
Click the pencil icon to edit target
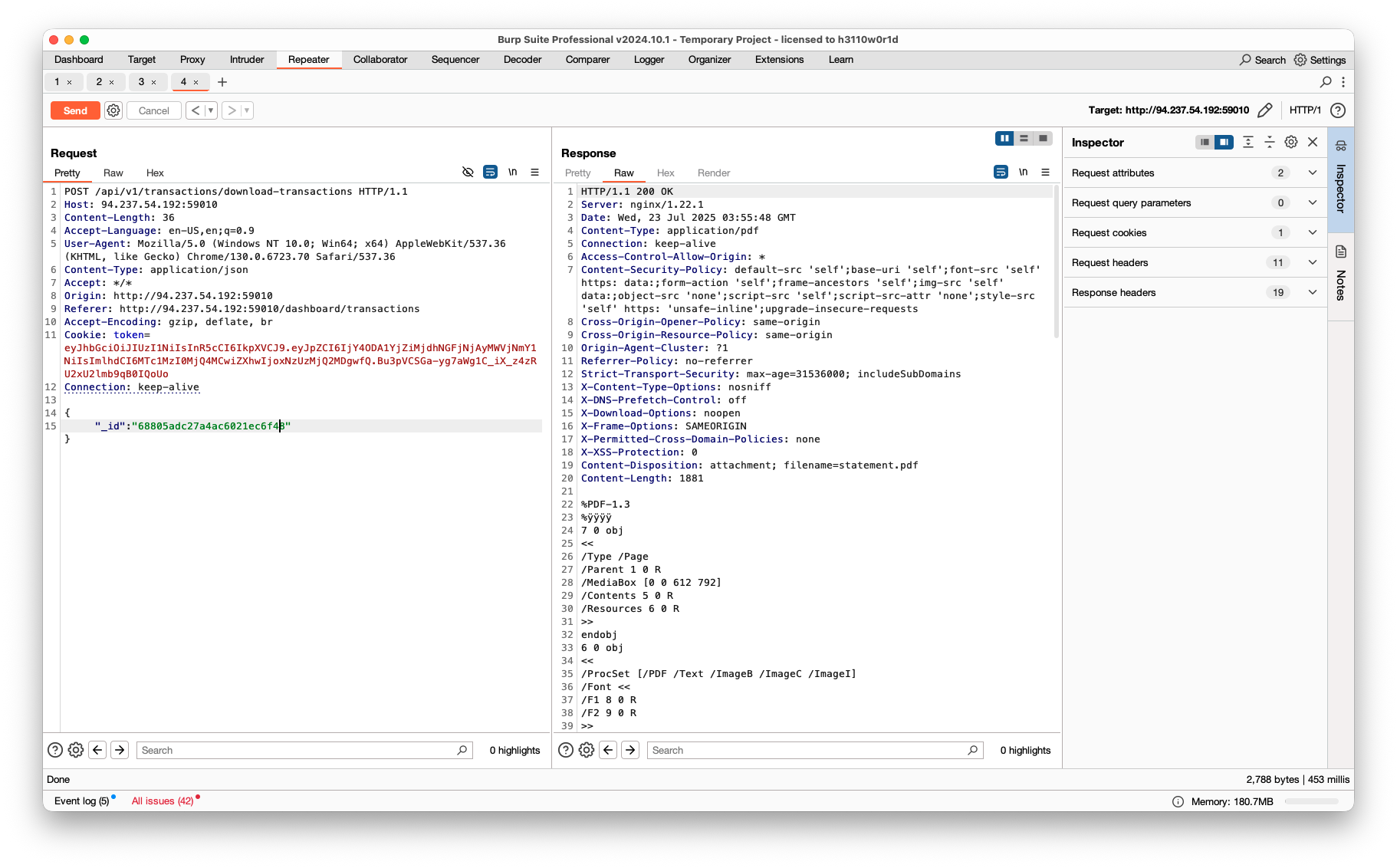1265,110
